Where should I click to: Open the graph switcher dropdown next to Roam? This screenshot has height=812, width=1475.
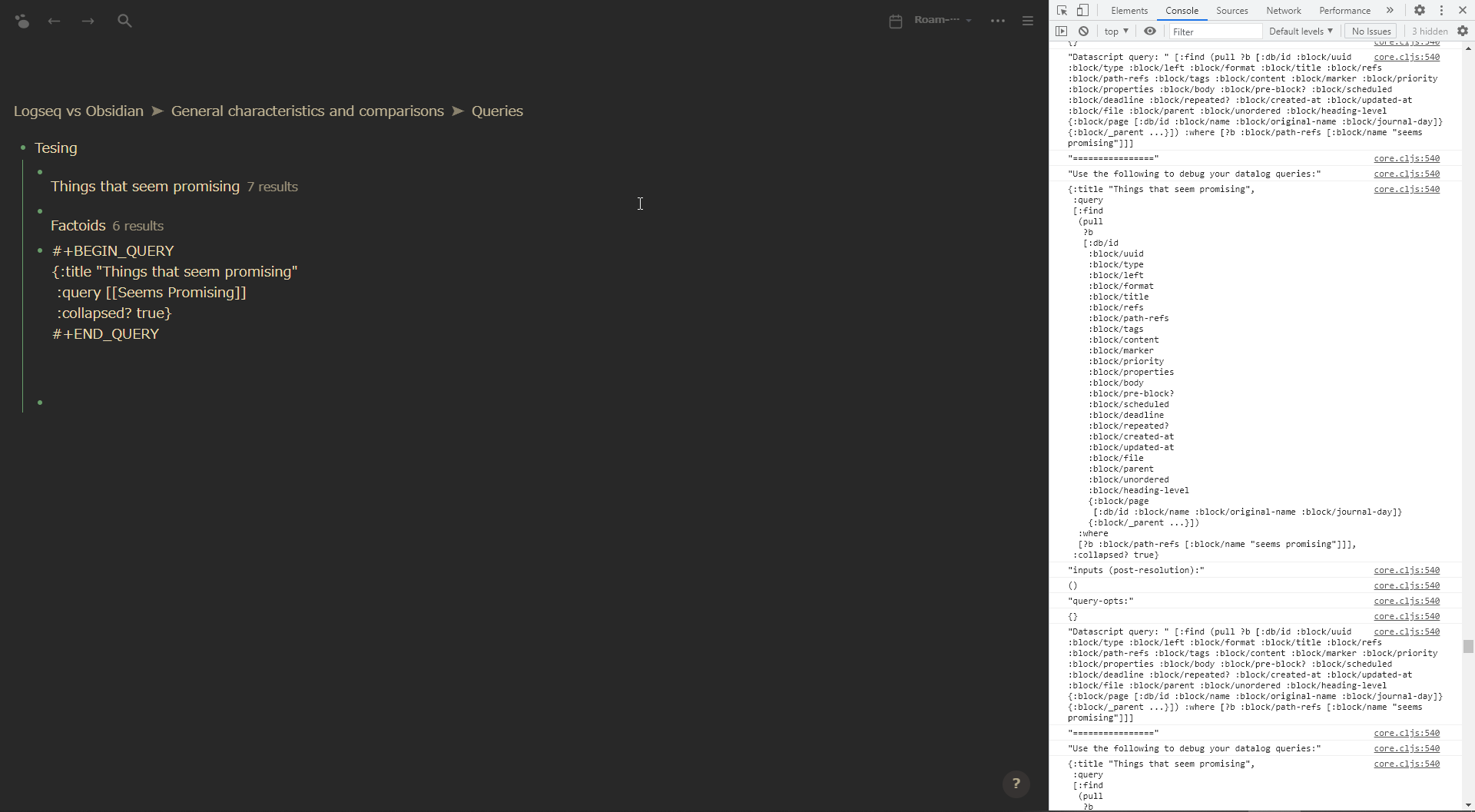tap(968, 21)
